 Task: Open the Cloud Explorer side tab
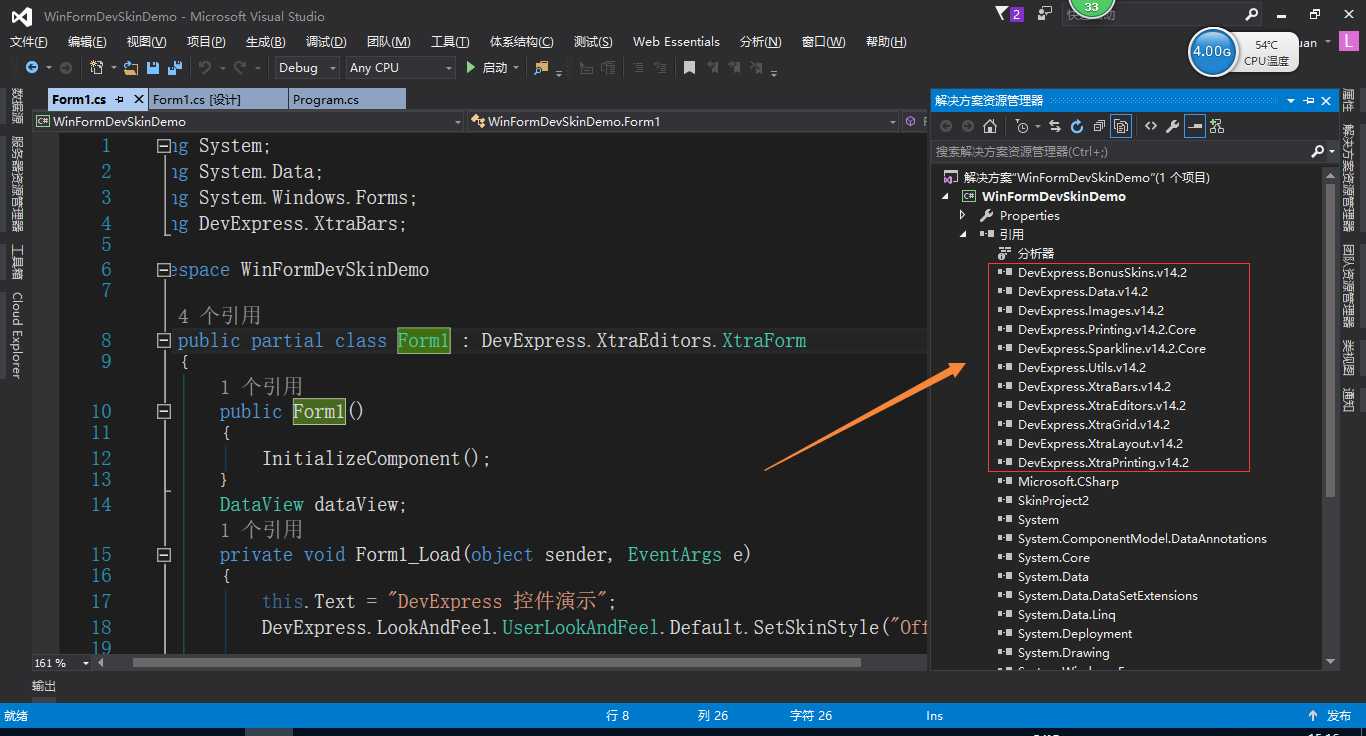(16, 334)
